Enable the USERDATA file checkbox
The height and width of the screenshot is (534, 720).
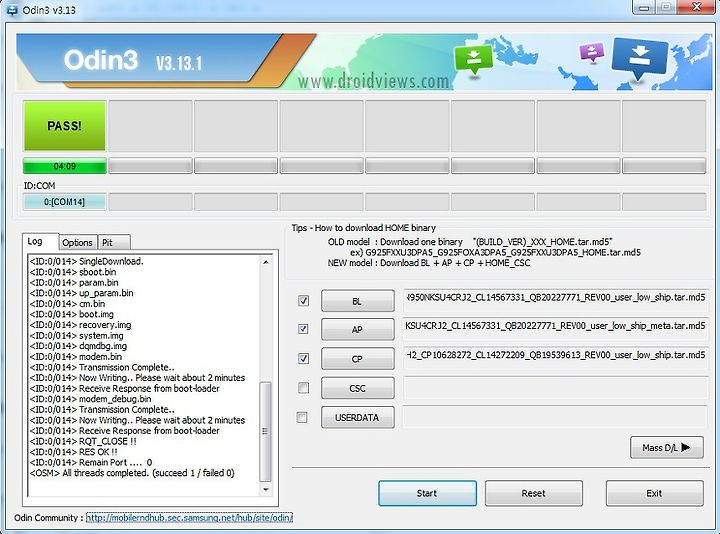302,417
